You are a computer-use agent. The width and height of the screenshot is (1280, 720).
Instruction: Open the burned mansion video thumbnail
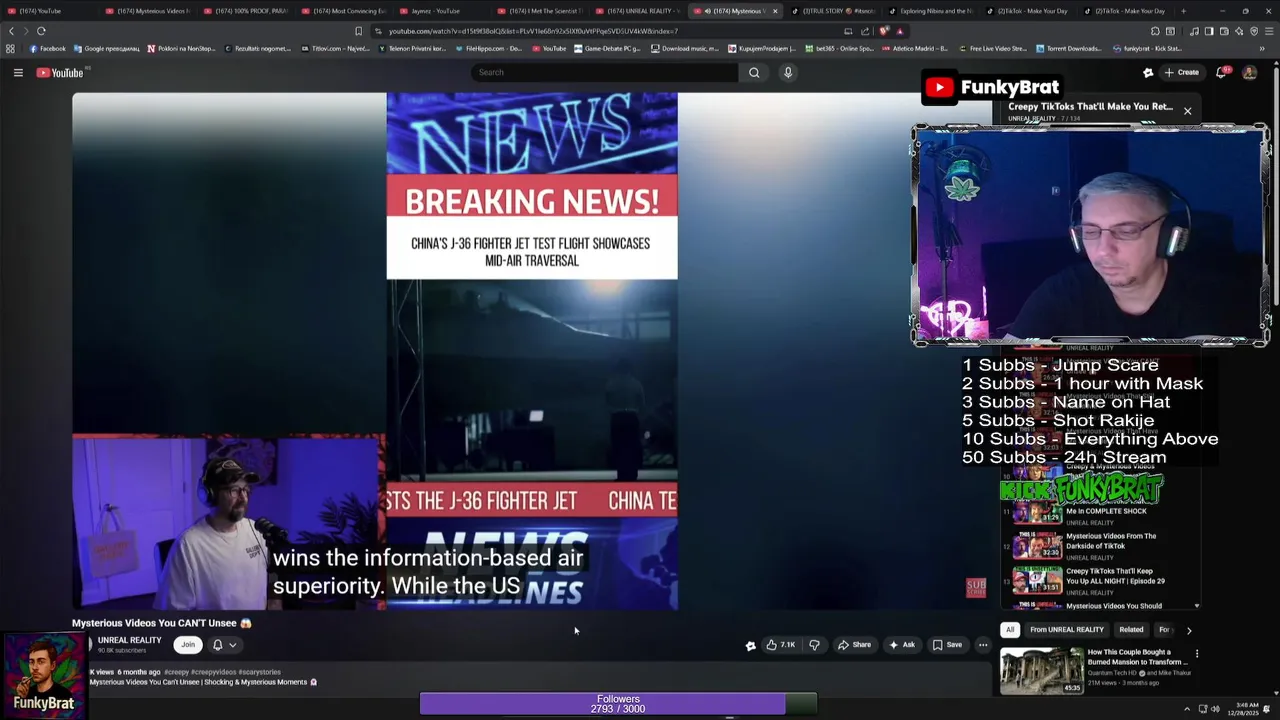tap(1041, 671)
